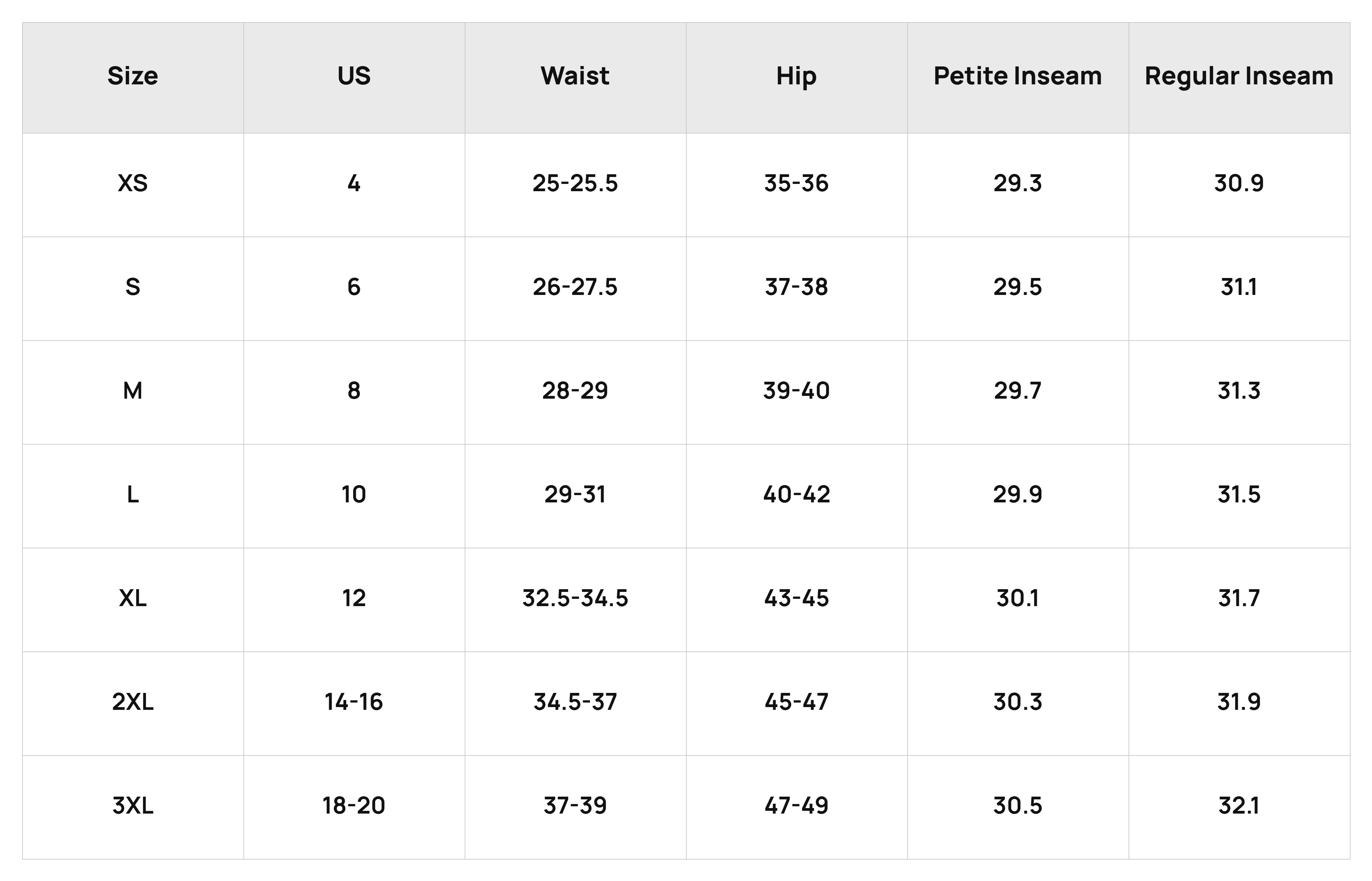This screenshot has width=1372, height=881.
Task: Click US size 18-20 cell
Action: [x=354, y=806]
